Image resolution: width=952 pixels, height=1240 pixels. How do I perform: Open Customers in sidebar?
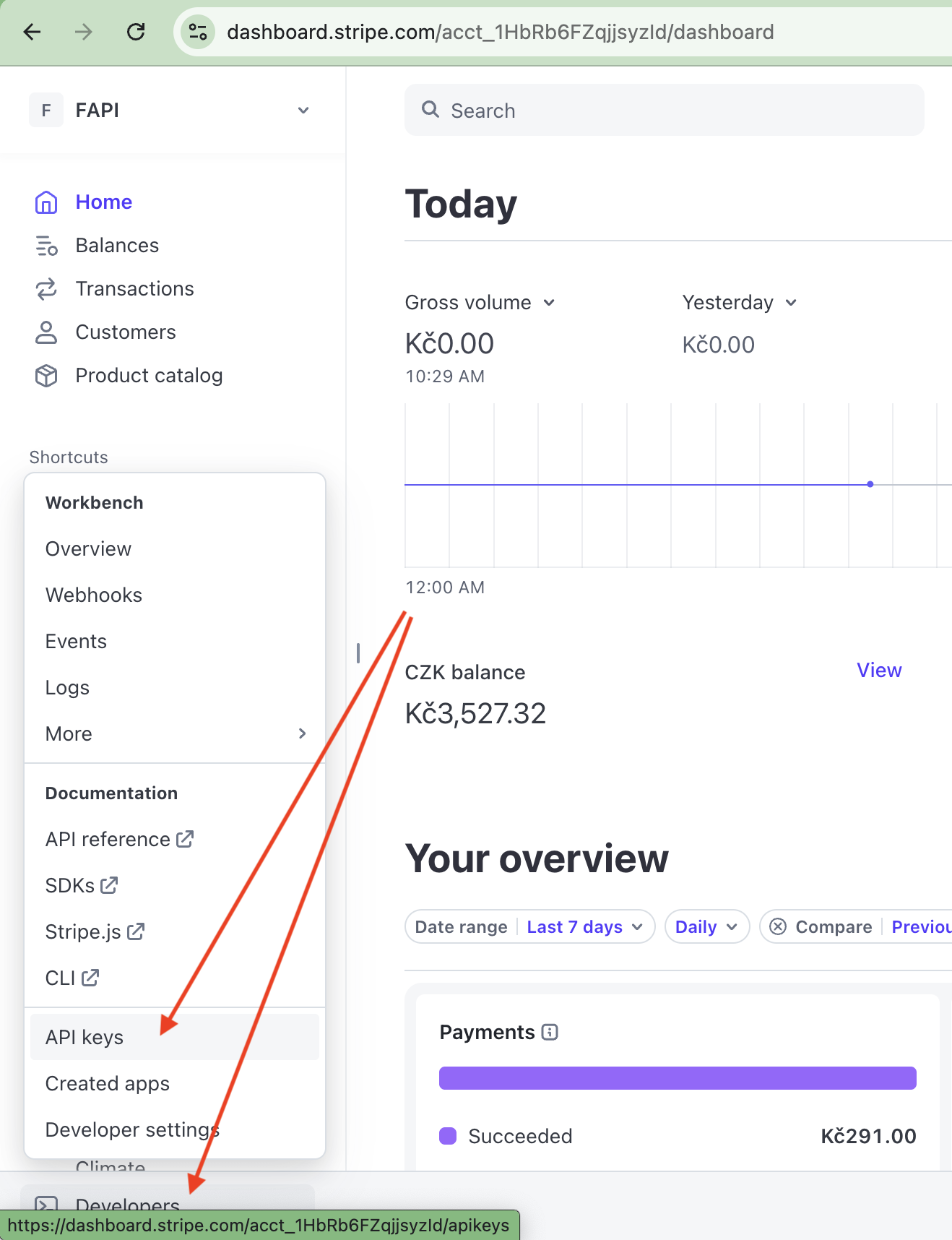pos(126,332)
